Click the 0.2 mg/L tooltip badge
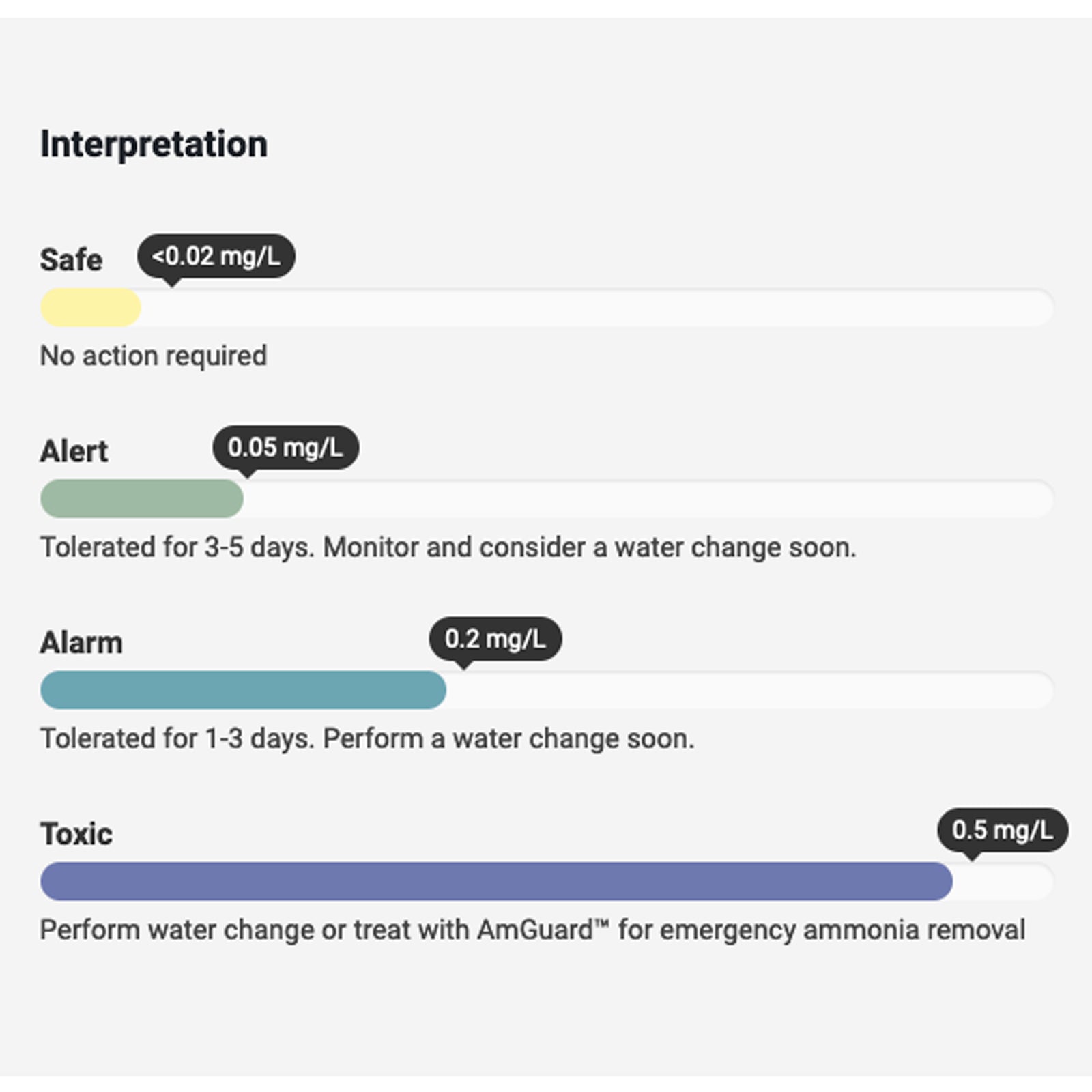The width and height of the screenshot is (1092, 1092). point(495,639)
